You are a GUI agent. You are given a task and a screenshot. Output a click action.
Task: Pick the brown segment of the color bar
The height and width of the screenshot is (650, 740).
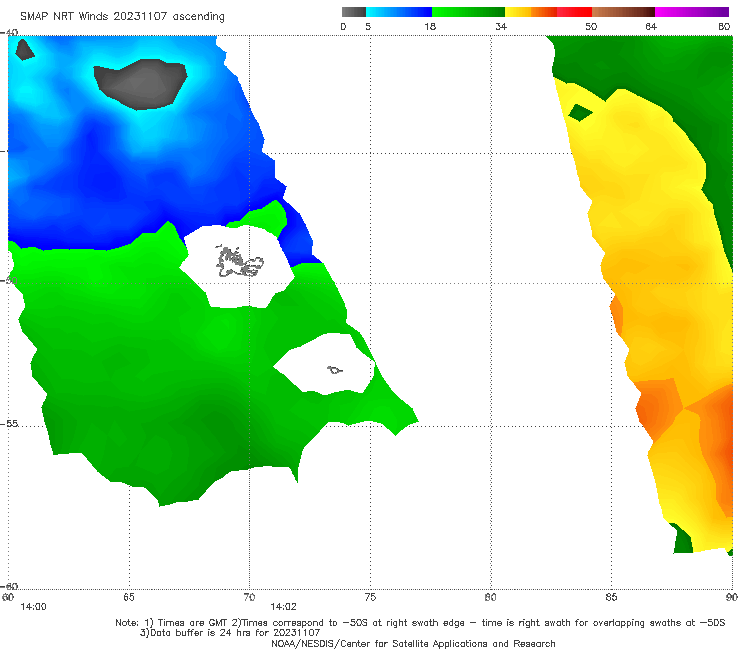pos(623,12)
